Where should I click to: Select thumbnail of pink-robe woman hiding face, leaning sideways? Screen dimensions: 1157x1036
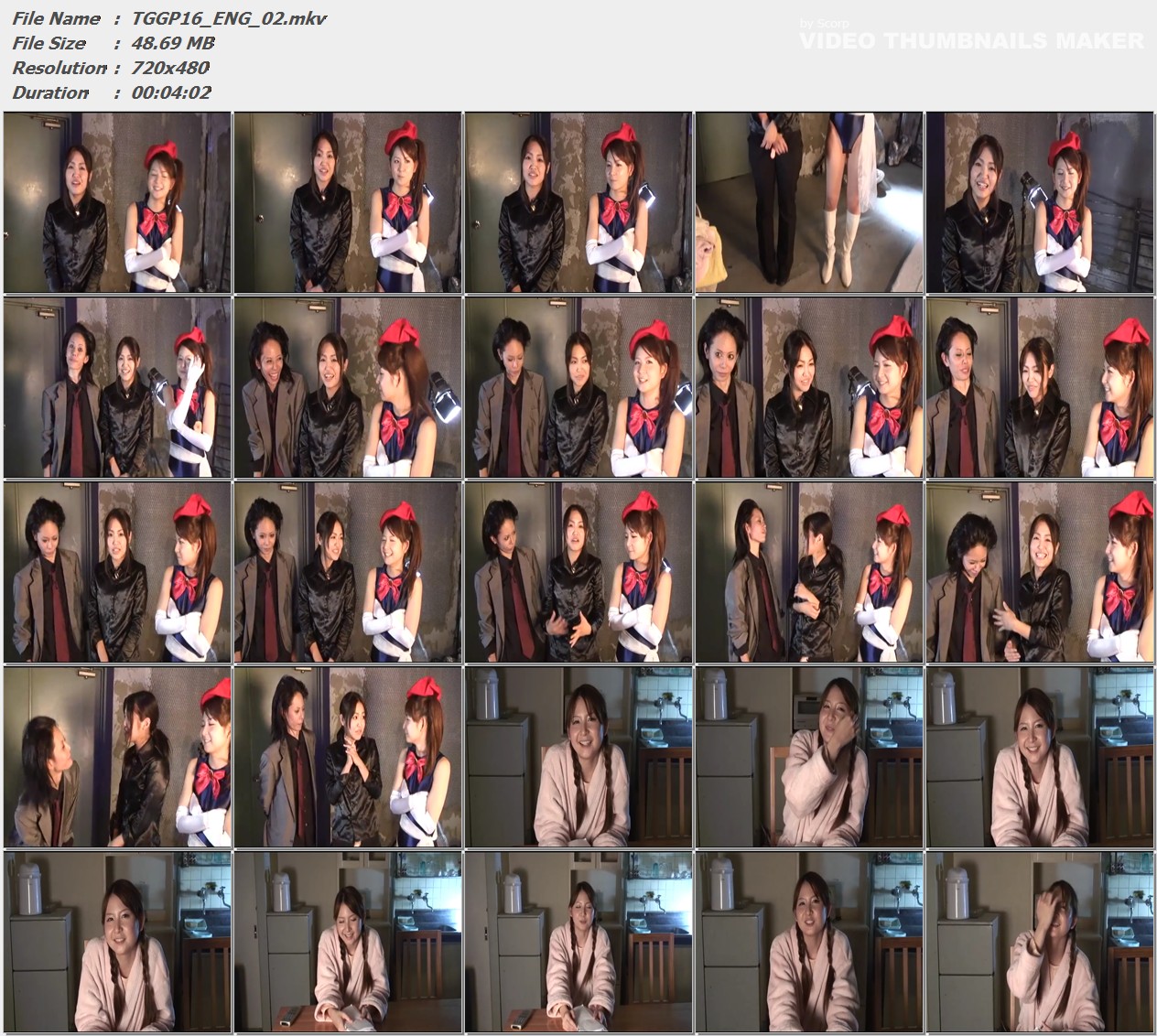809,757
